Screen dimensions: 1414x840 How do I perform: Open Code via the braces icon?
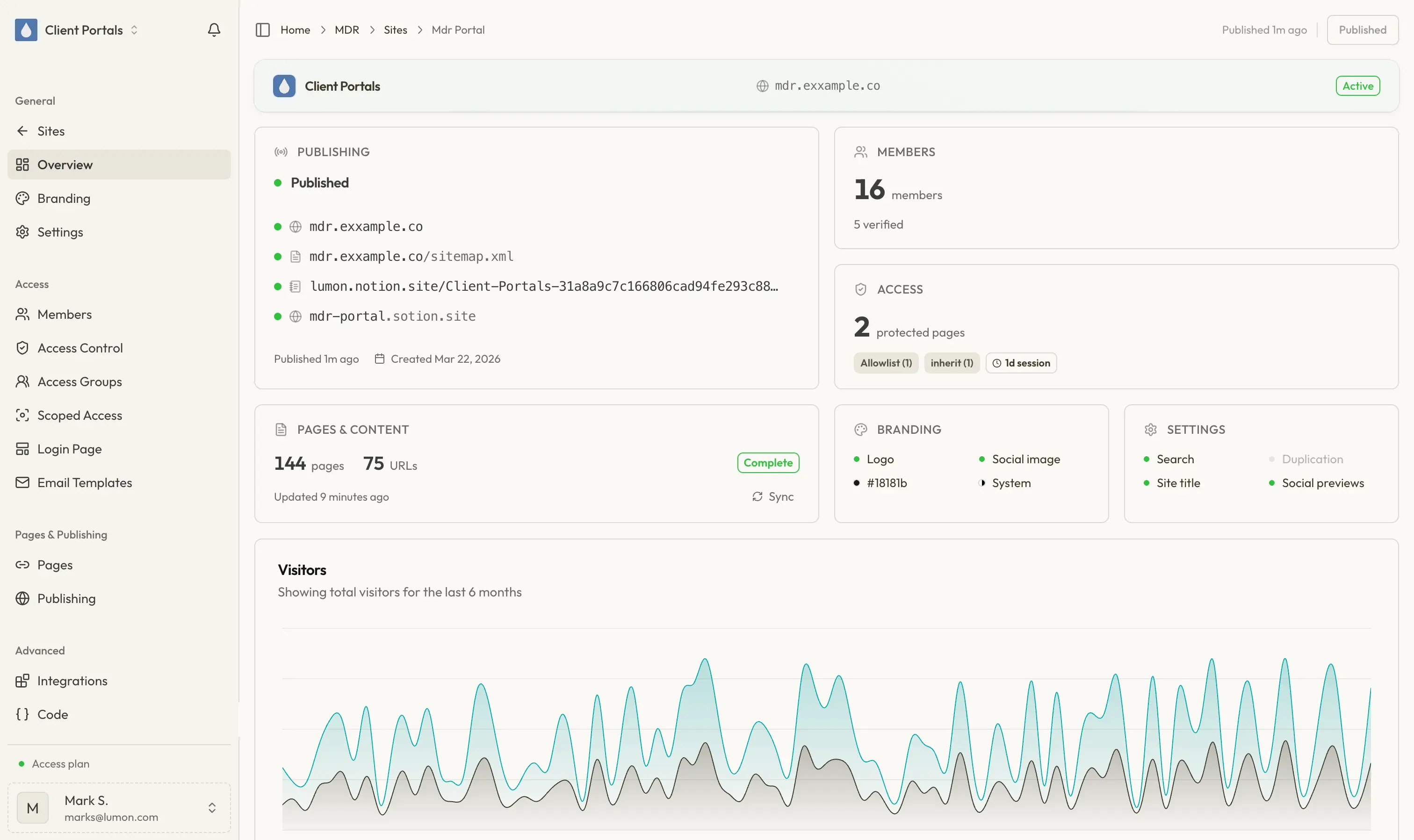coord(22,714)
